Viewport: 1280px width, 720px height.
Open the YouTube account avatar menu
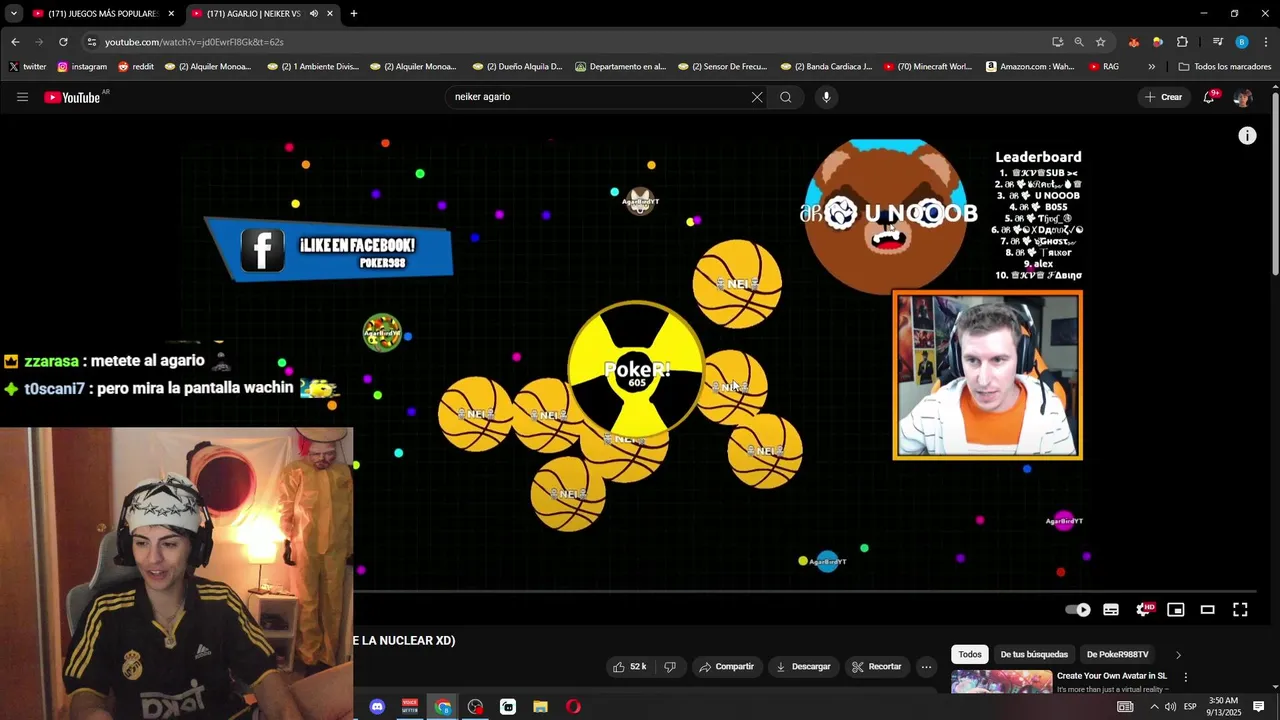click(x=1242, y=97)
